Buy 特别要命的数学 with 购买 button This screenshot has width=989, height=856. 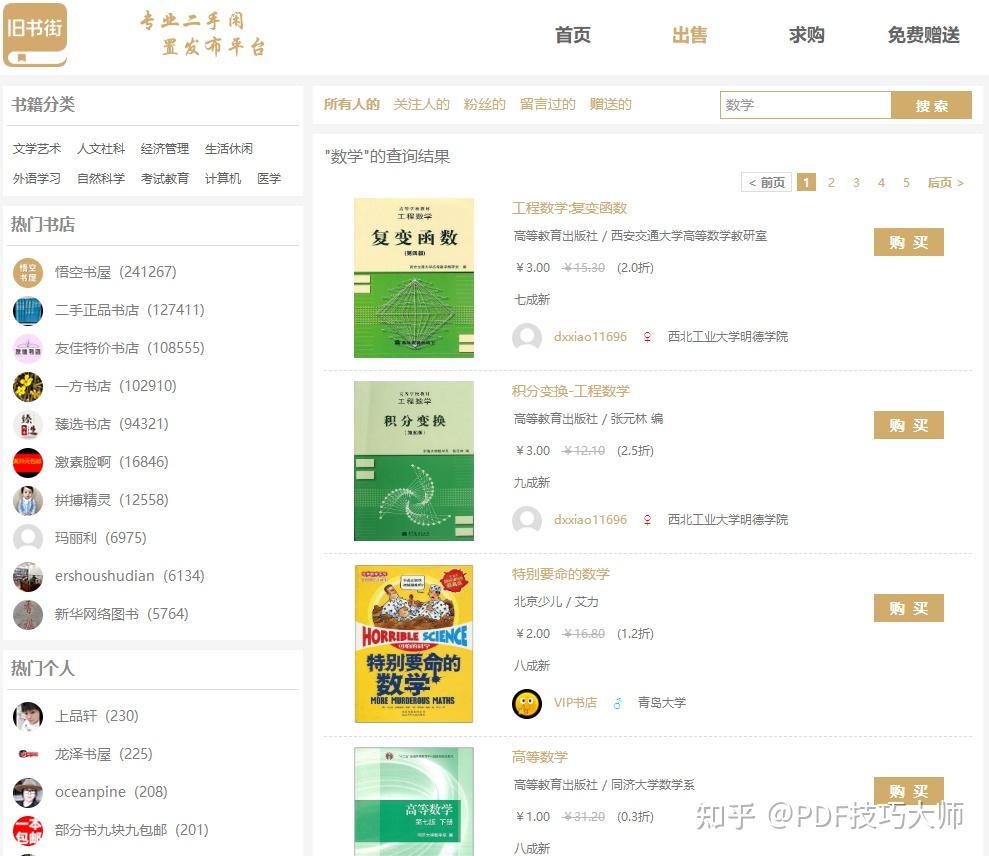[x=909, y=608]
